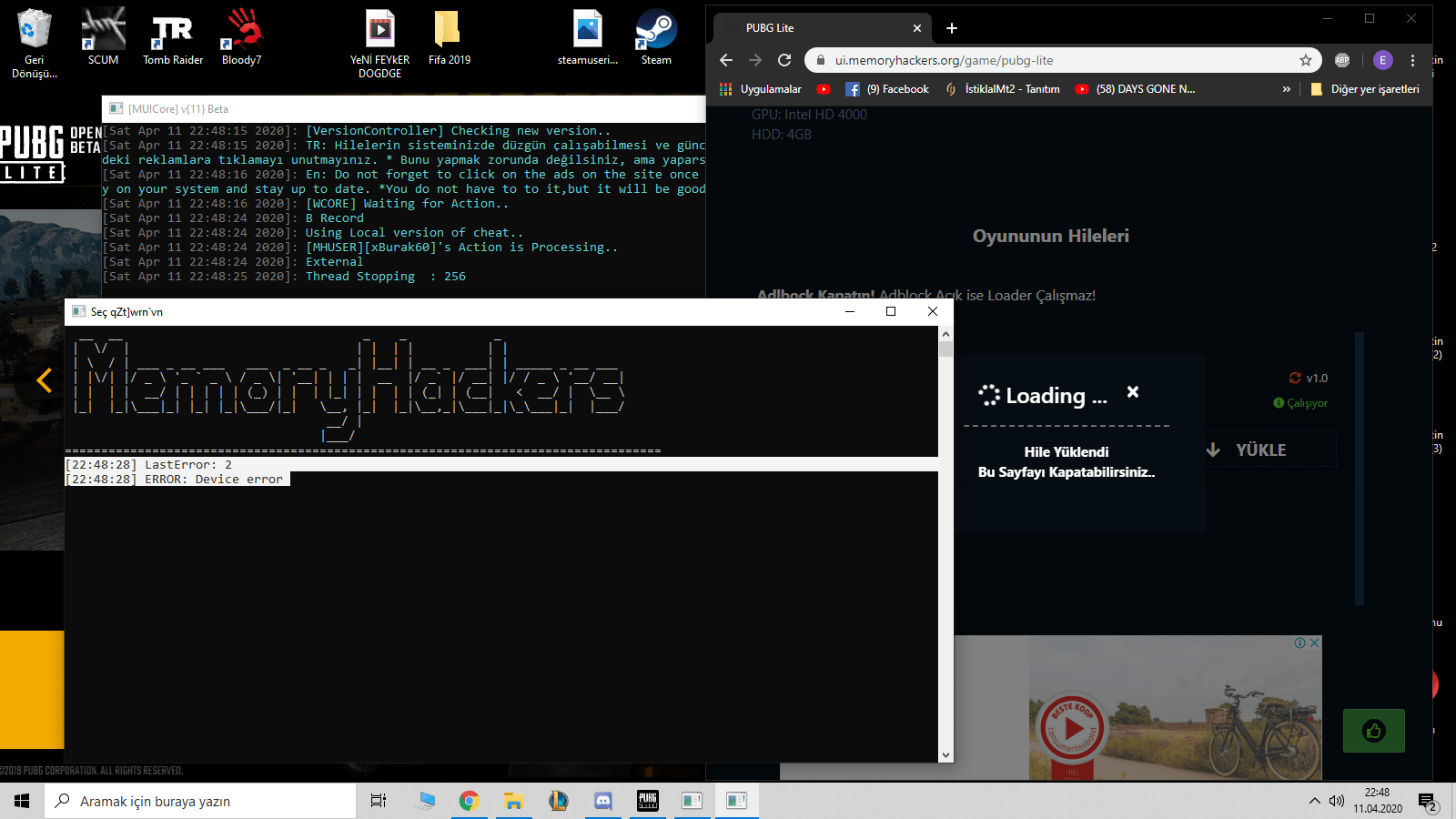Click the previous arrow on PUBG Lite launcher
Viewport: 1456px width, 819px height.
[x=44, y=380]
